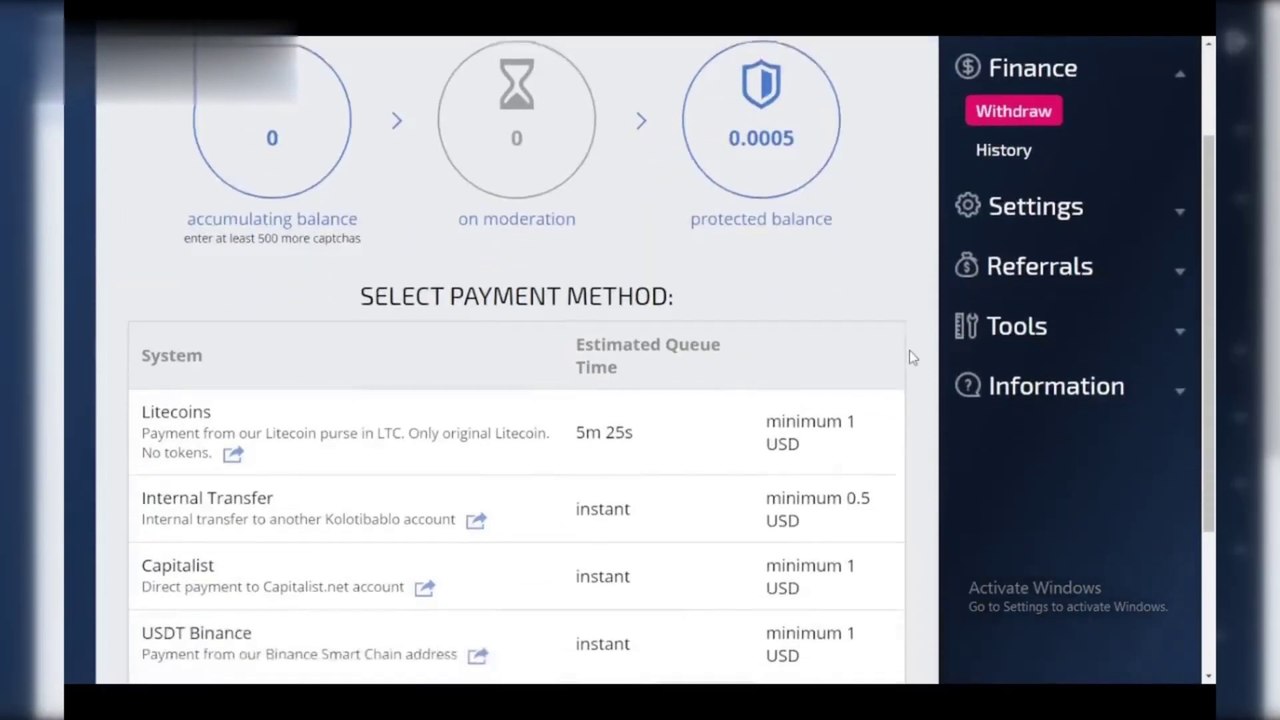Click the sidebar vertical scrollbar
1280x720 pixels.
click(x=1208, y=330)
